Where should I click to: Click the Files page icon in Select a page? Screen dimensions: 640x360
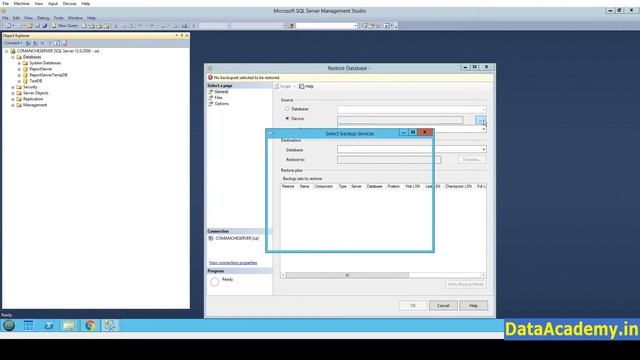[211, 98]
